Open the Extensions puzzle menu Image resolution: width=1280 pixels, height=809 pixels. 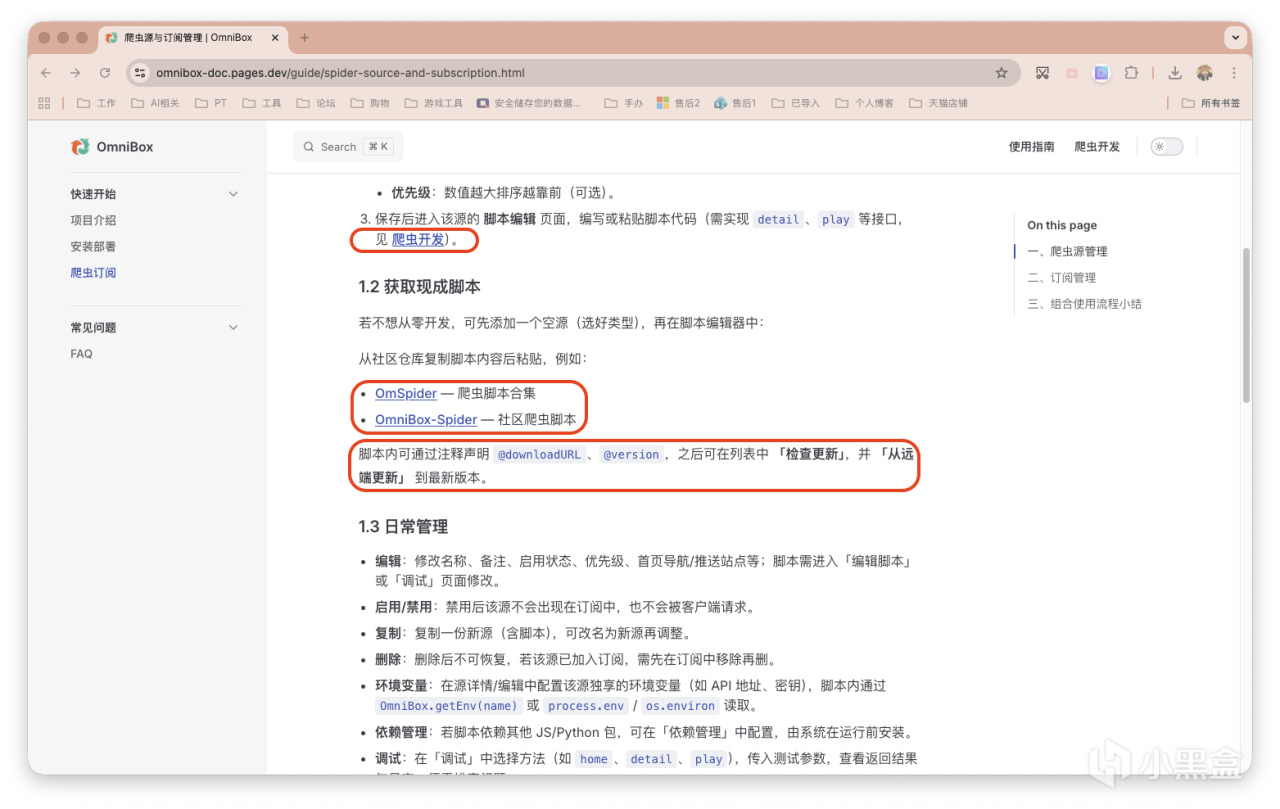1131,73
